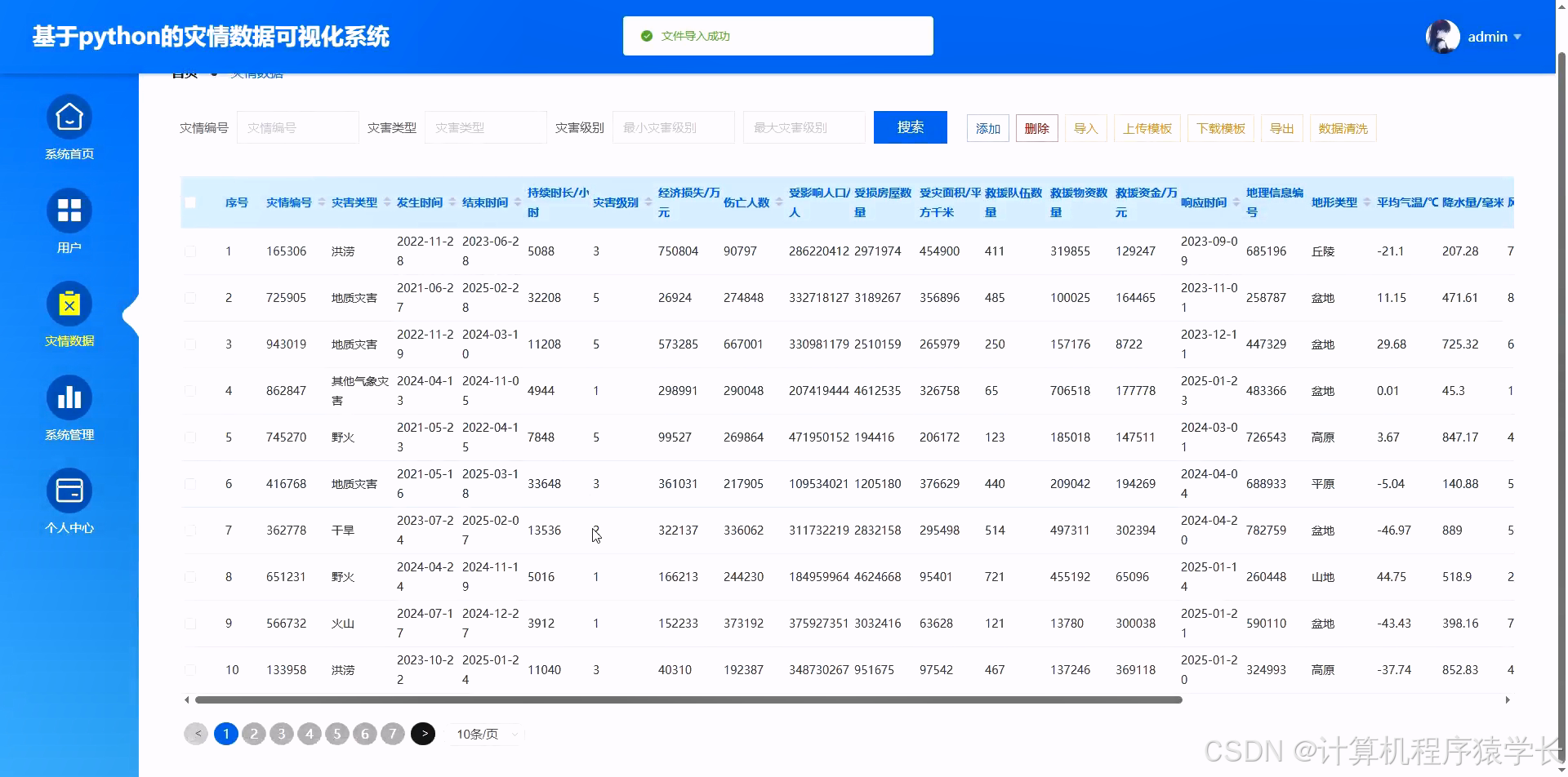Open 10条/页 page size dropdown
Viewport: 1568px width, 777px height.
tap(487, 734)
